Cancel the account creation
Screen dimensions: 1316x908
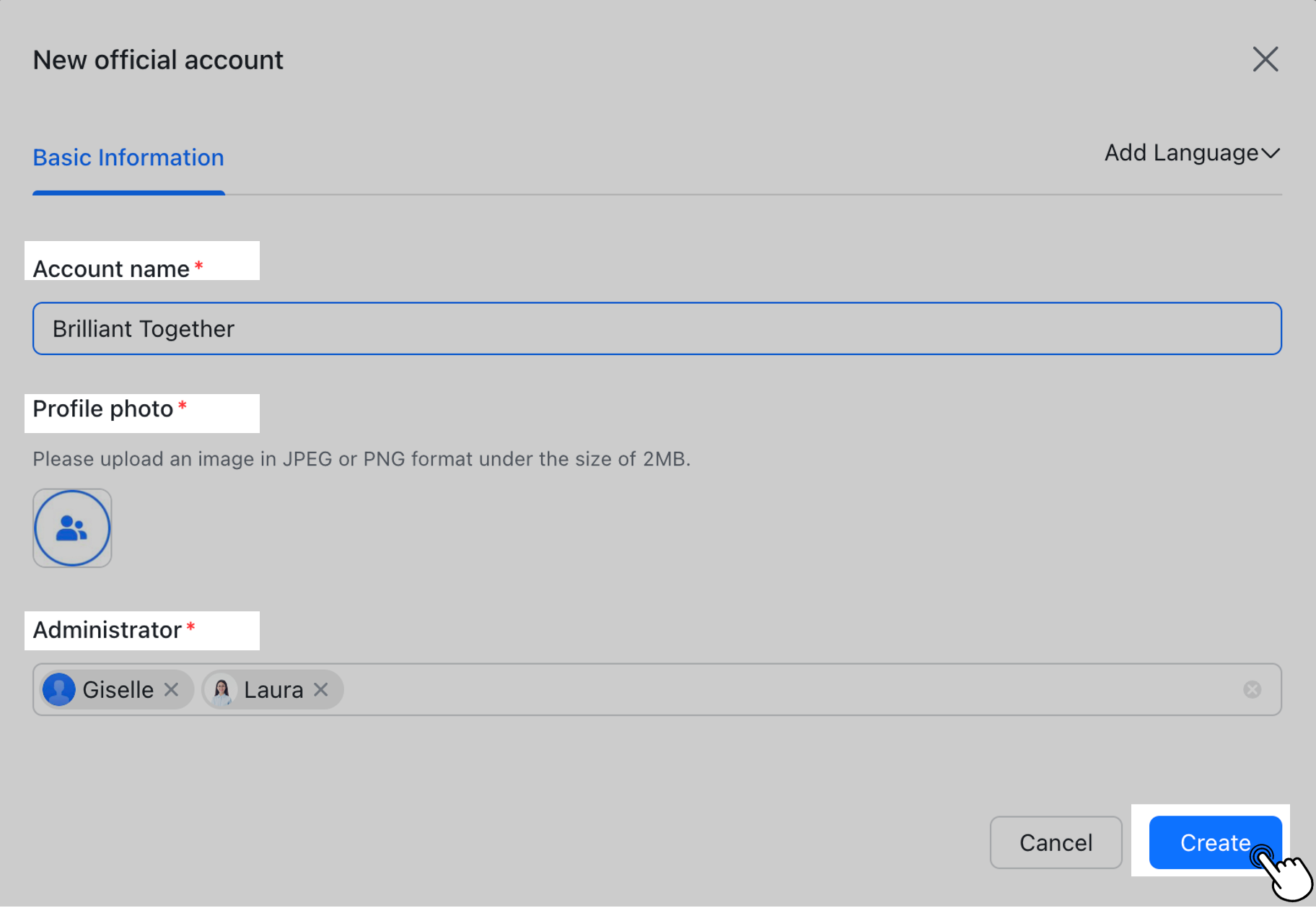(x=1056, y=842)
